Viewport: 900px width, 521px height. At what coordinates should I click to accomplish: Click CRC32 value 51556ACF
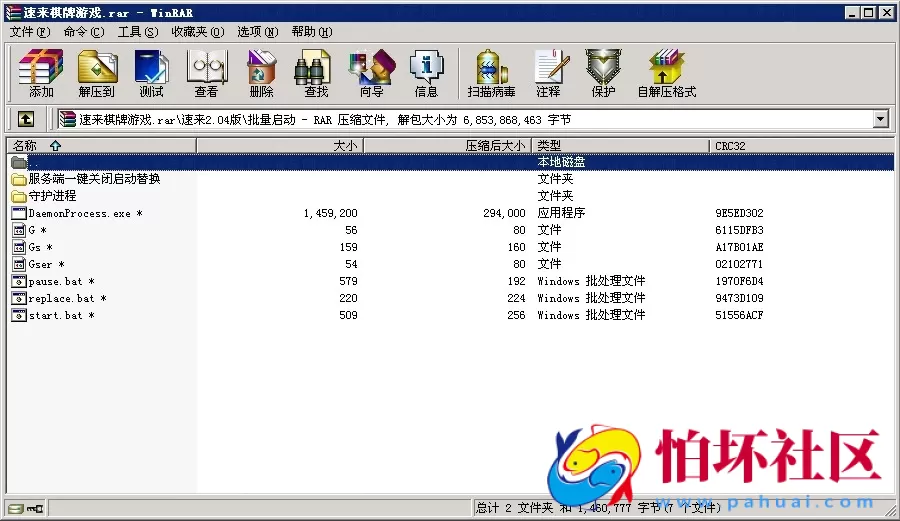tap(739, 316)
